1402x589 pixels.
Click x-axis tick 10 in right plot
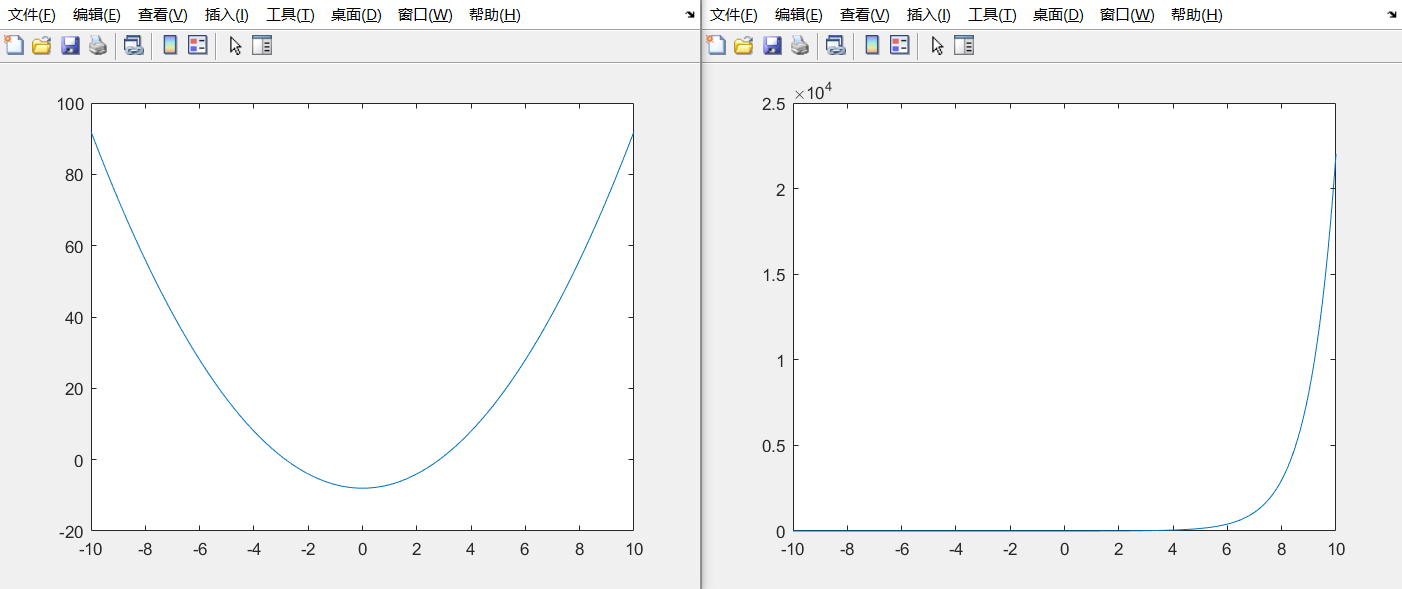tap(1335, 549)
